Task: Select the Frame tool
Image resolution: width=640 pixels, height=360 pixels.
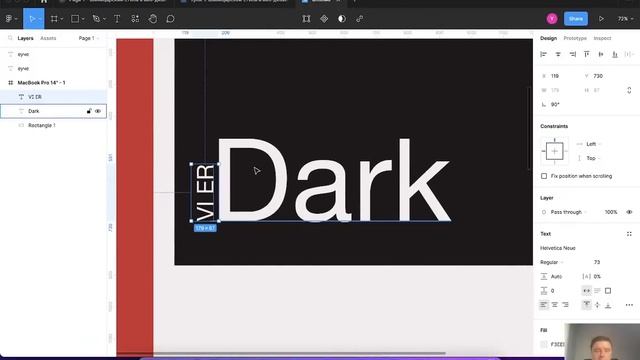Action: tap(54, 19)
